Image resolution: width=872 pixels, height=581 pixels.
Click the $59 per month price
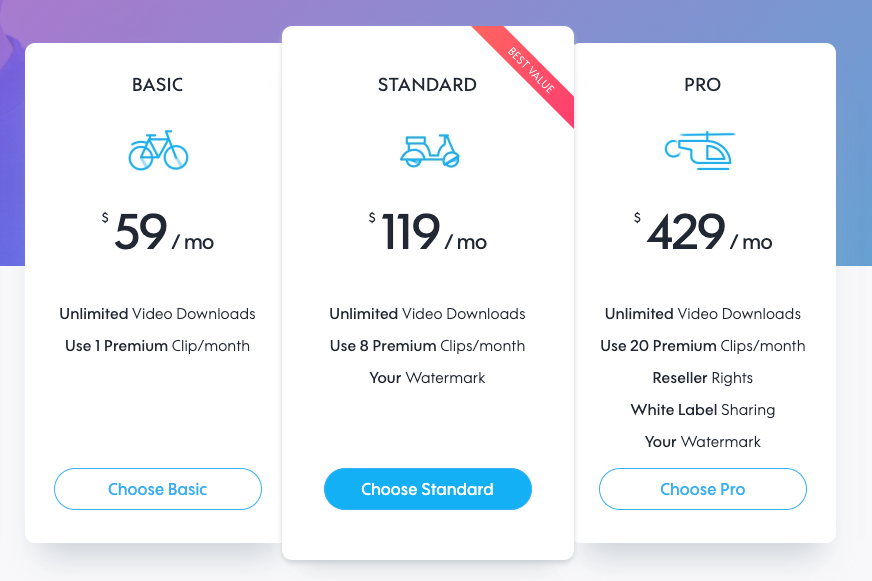click(x=157, y=232)
